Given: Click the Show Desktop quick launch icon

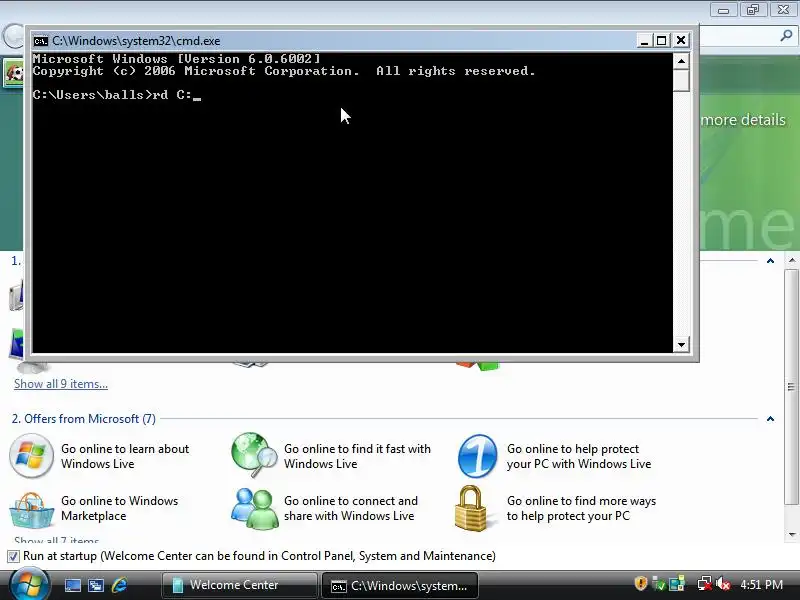Looking at the screenshot, I should click(x=72, y=585).
